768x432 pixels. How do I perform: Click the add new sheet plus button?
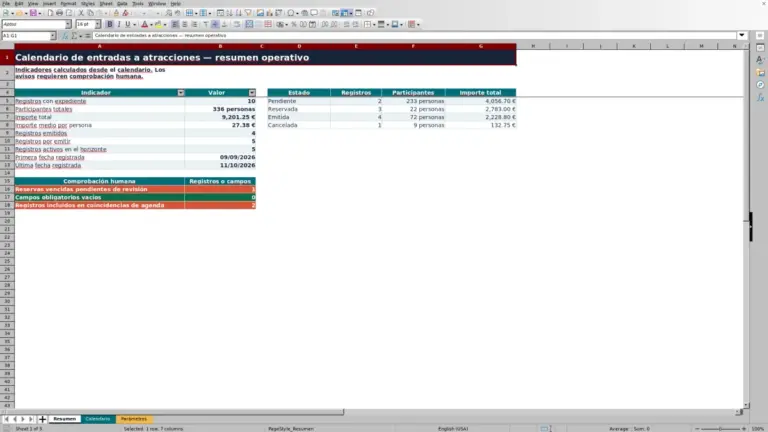click(42, 419)
